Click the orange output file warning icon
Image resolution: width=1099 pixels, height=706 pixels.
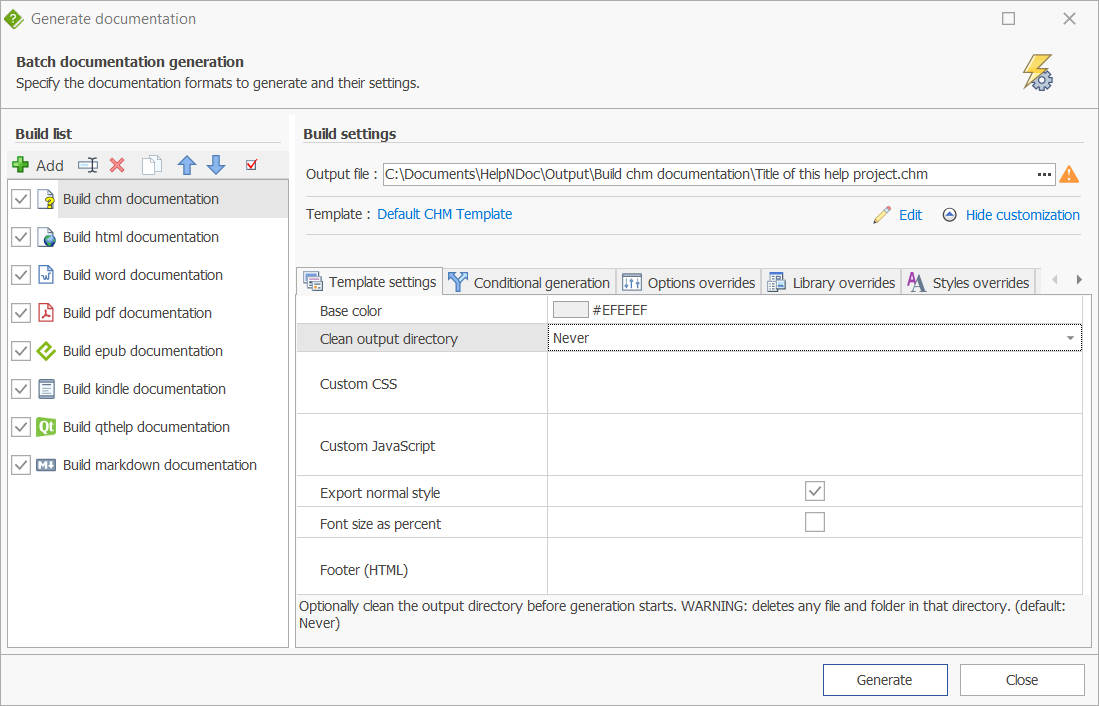pyautogui.click(x=1069, y=174)
